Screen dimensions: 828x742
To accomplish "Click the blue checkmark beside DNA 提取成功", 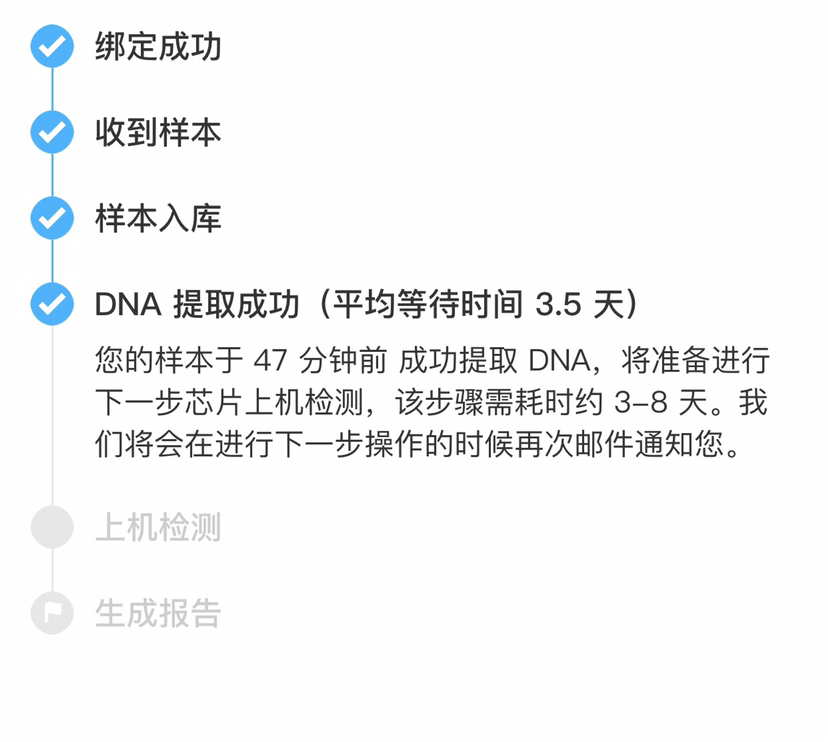I will coord(52,304).
